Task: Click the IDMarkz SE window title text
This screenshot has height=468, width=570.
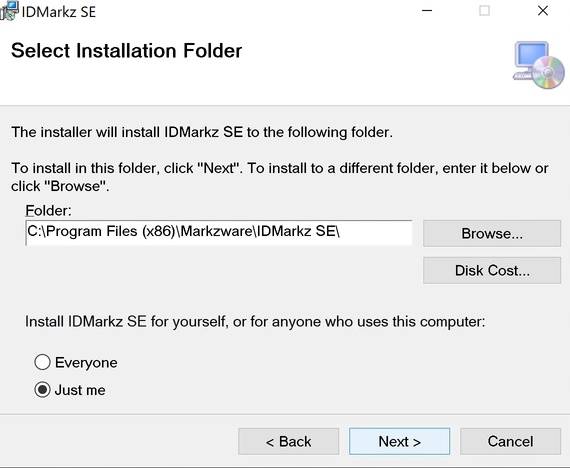Action: click(x=59, y=12)
